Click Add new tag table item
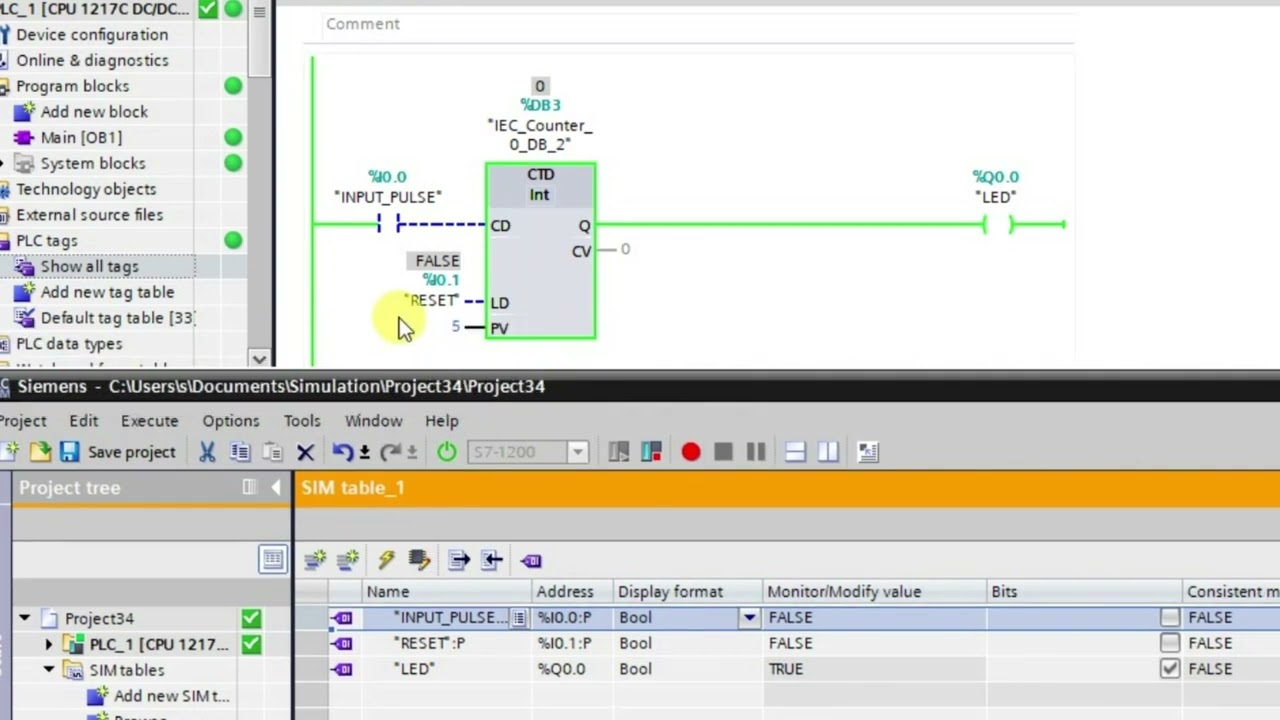Screen dimensions: 1280x720 coord(107,293)
